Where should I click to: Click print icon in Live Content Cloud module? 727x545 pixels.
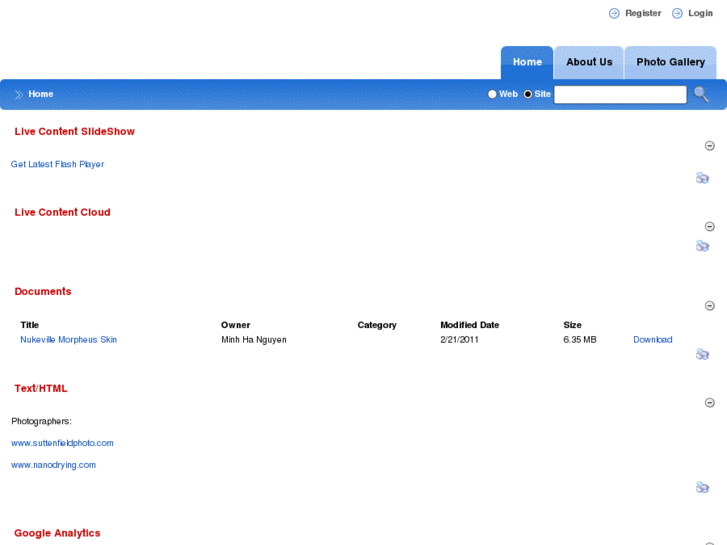click(x=702, y=245)
